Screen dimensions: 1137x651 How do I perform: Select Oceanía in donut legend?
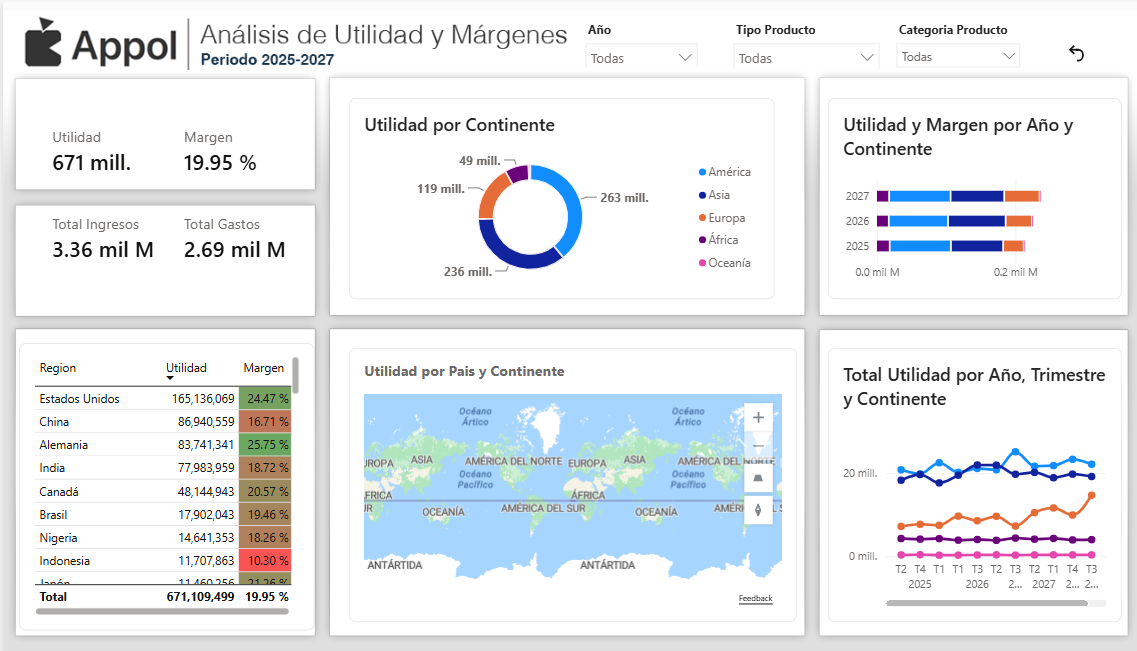tap(724, 262)
